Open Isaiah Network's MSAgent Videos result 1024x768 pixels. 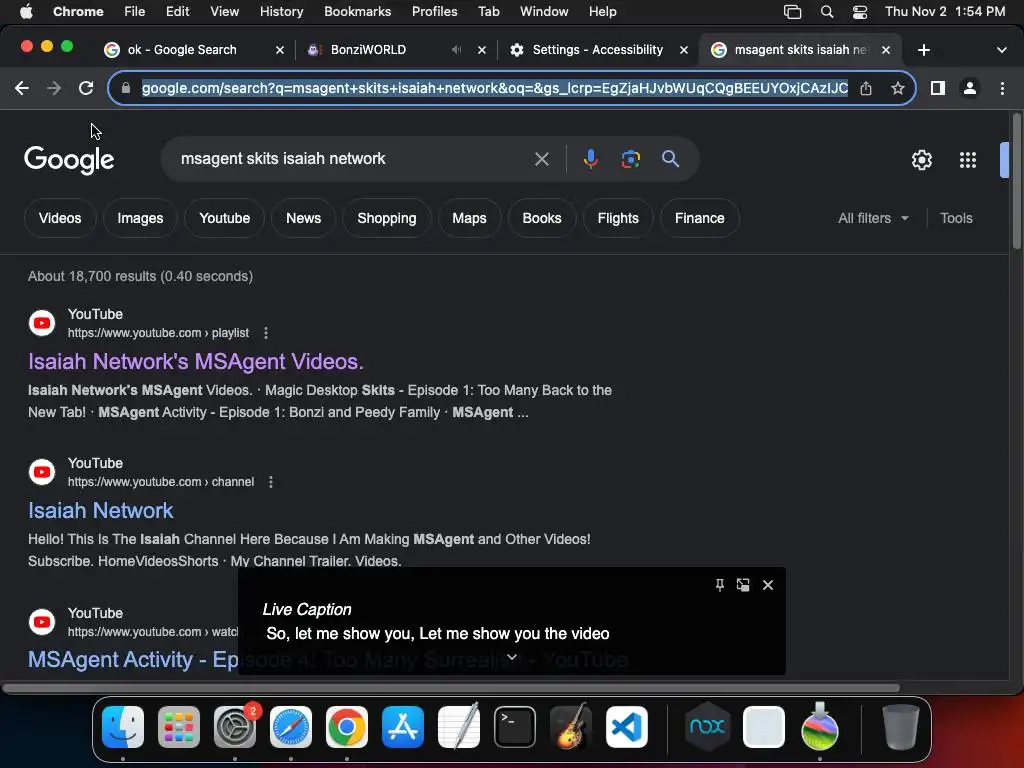pyautogui.click(x=196, y=361)
